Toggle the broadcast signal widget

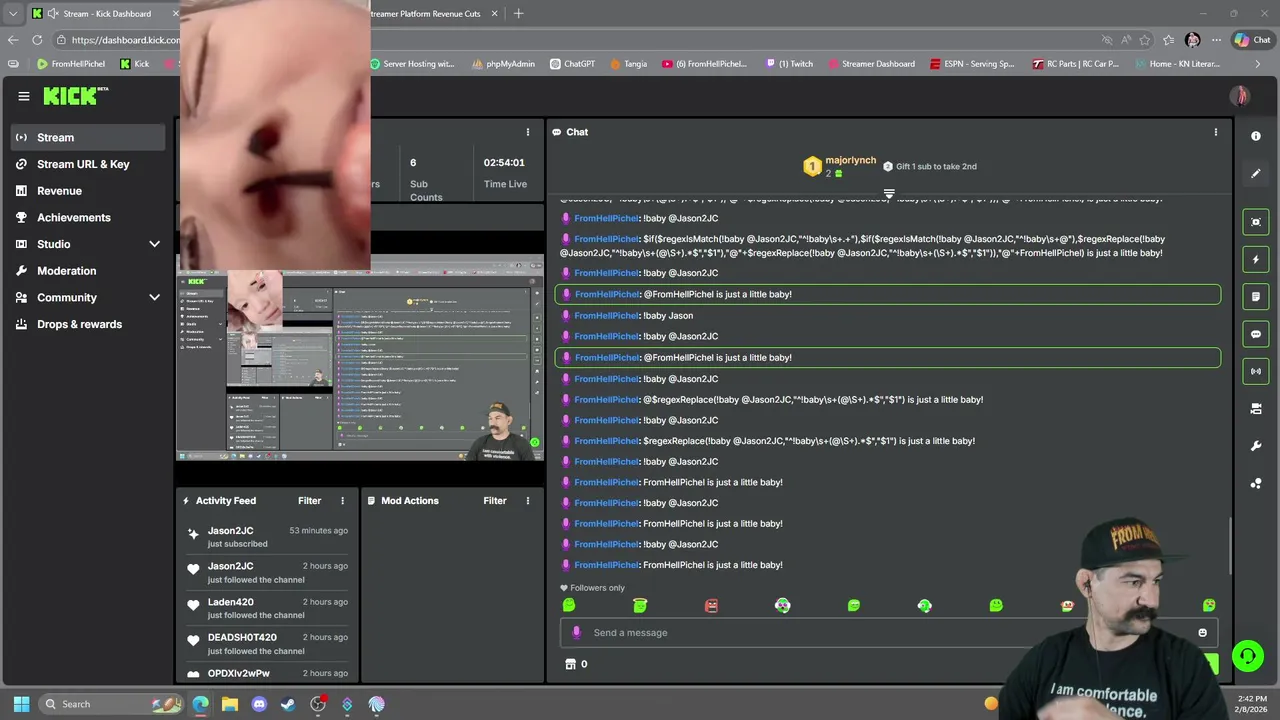click(1256, 371)
